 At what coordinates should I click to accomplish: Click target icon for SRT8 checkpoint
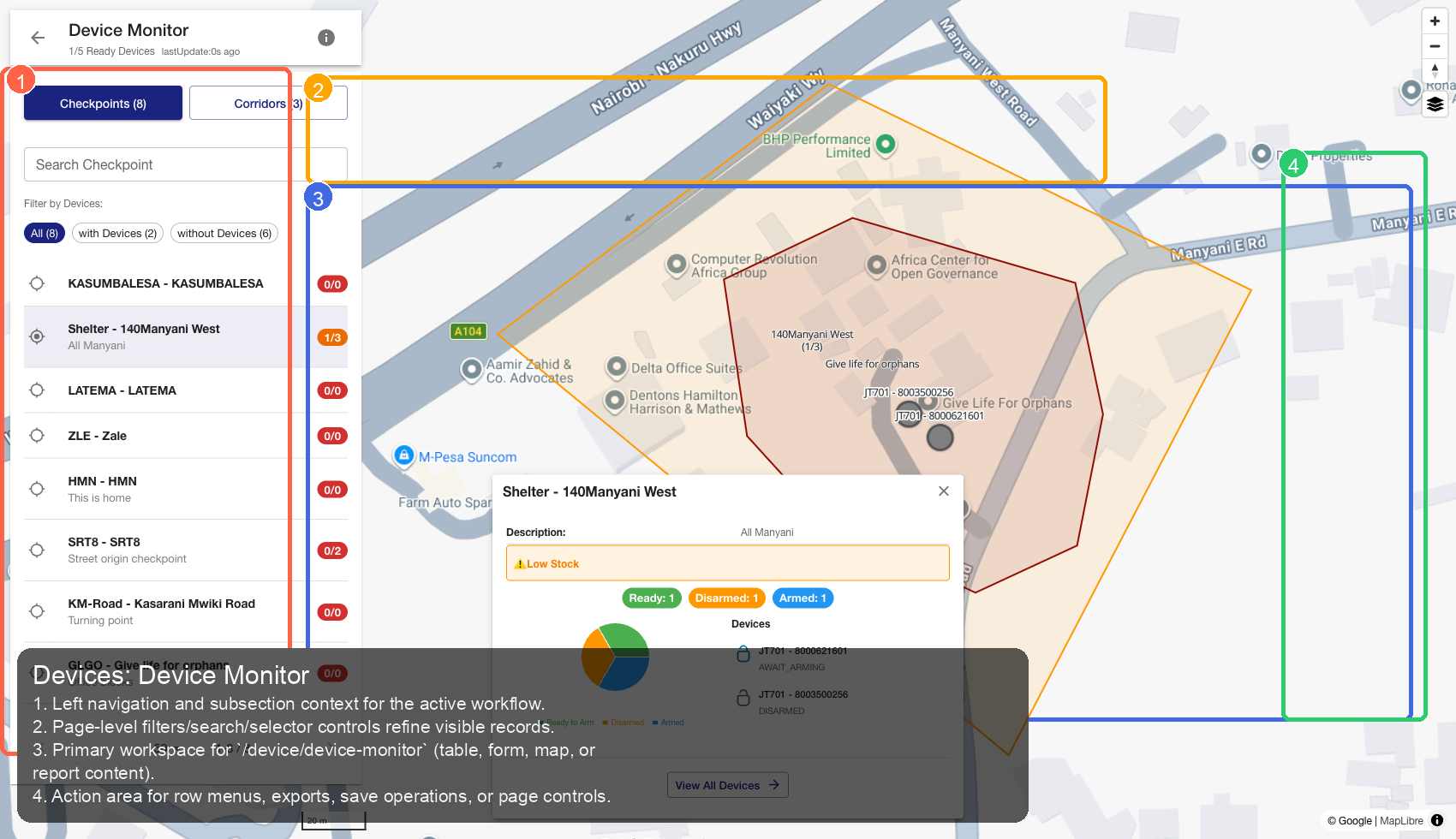(37, 550)
